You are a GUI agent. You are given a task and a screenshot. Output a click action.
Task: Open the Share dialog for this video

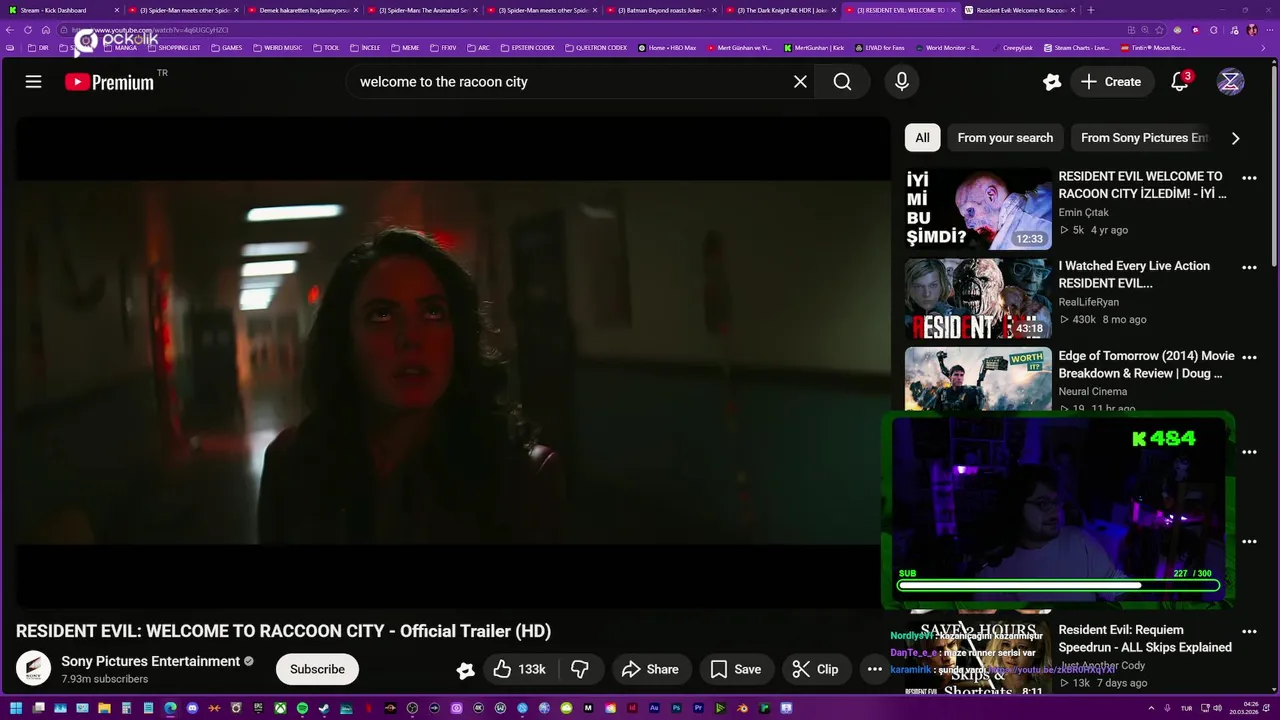tap(650, 669)
